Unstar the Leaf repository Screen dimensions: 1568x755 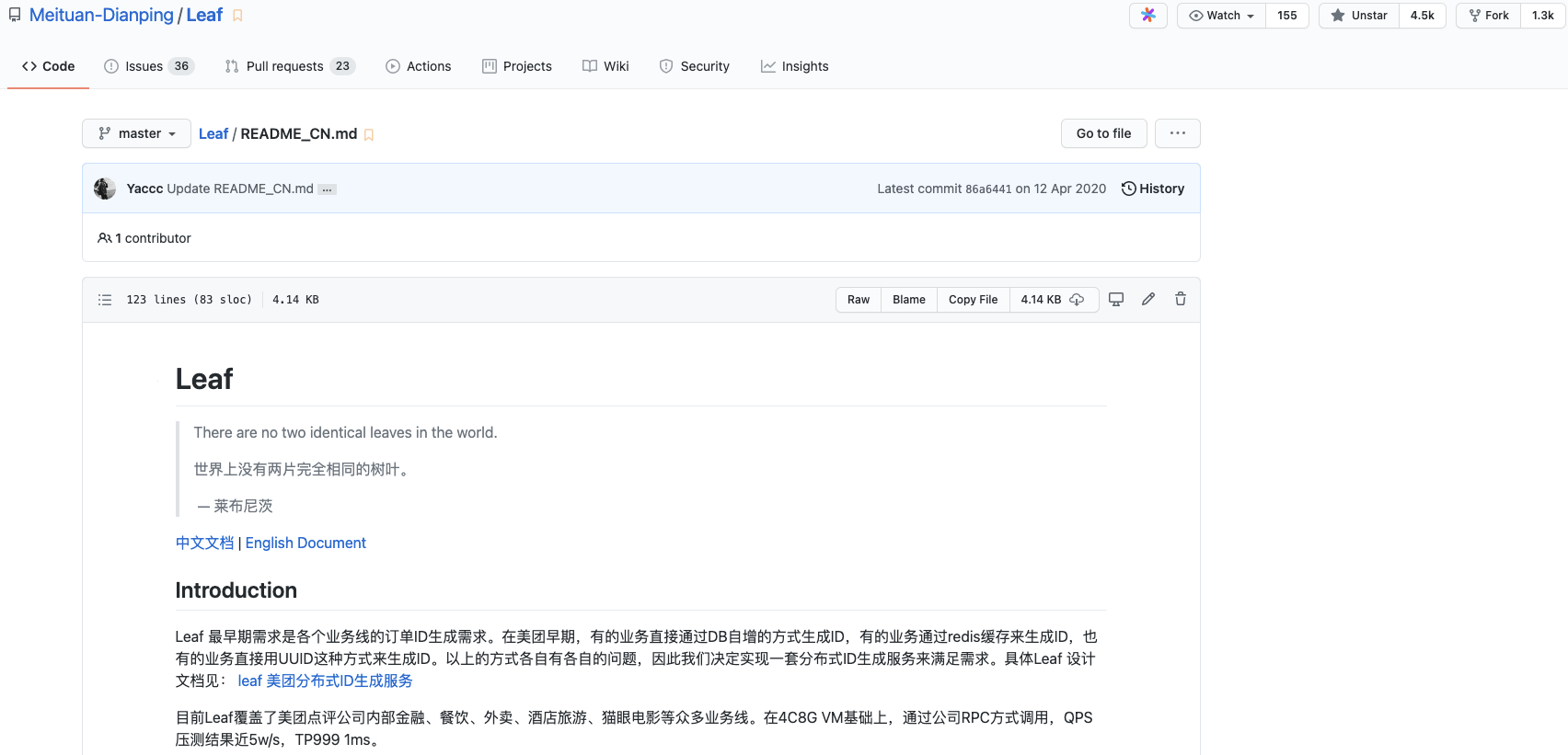click(x=1359, y=16)
